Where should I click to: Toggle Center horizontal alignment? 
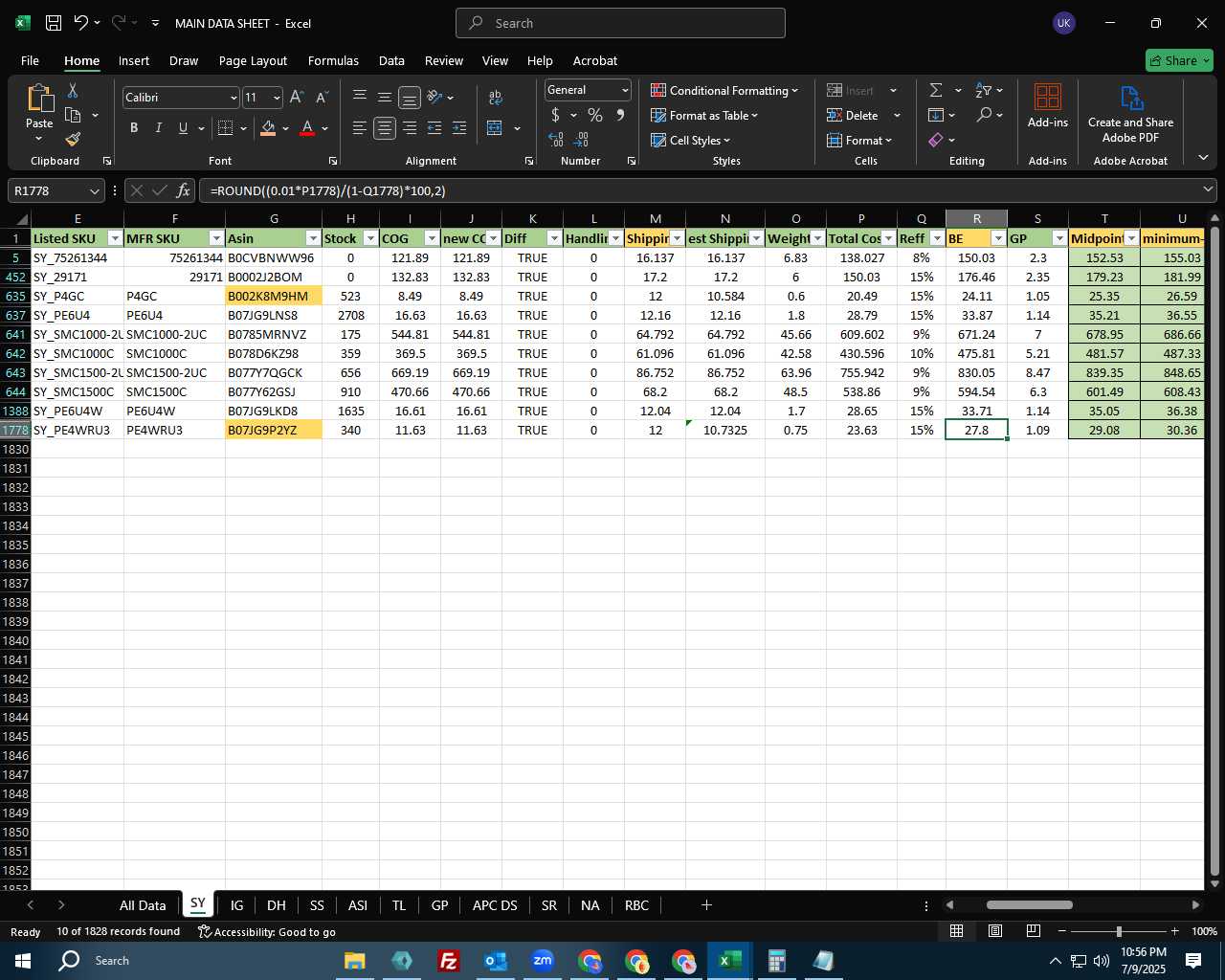(385, 127)
